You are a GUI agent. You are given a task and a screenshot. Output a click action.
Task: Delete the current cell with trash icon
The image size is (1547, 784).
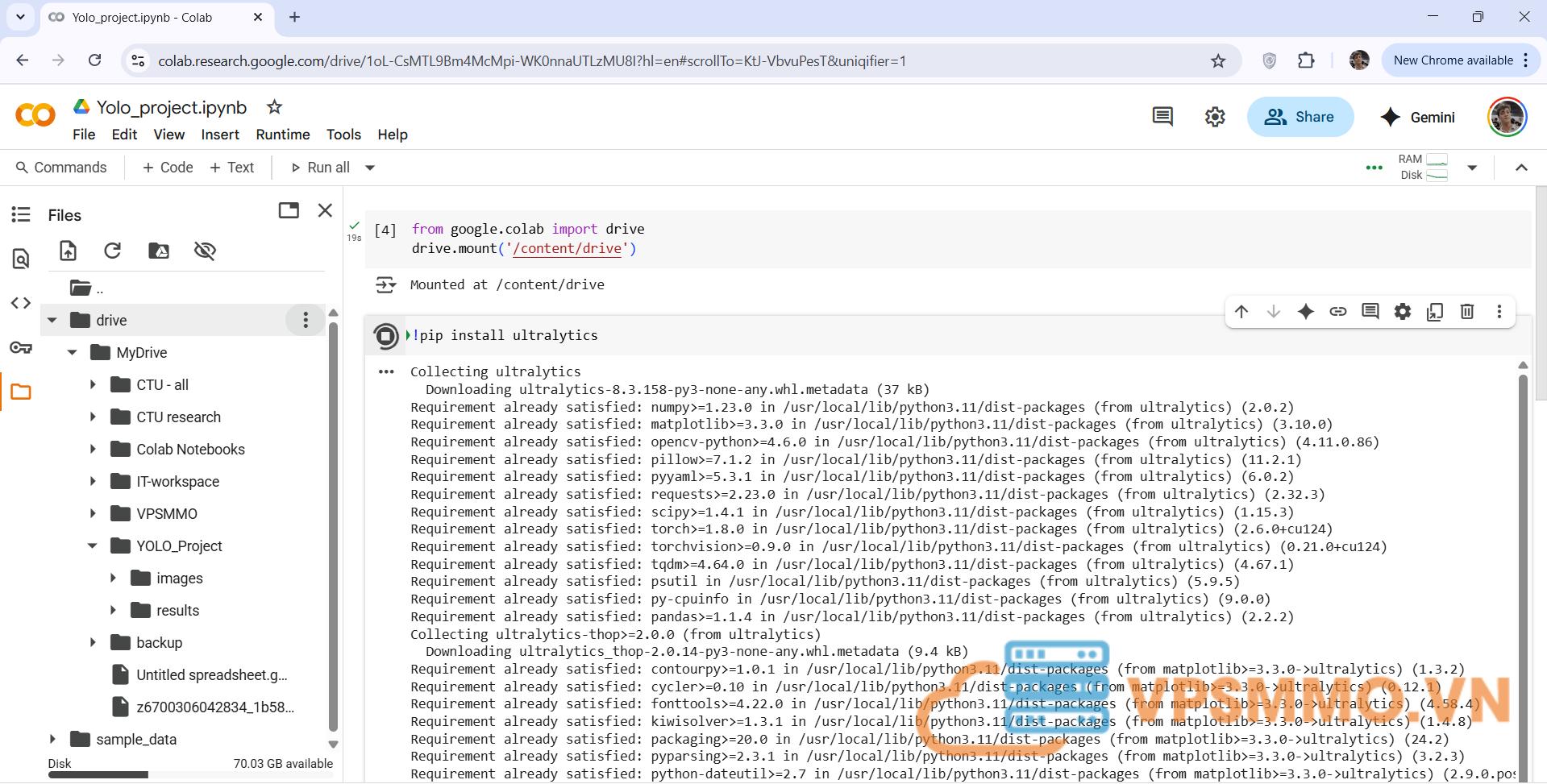[x=1467, y=312]
